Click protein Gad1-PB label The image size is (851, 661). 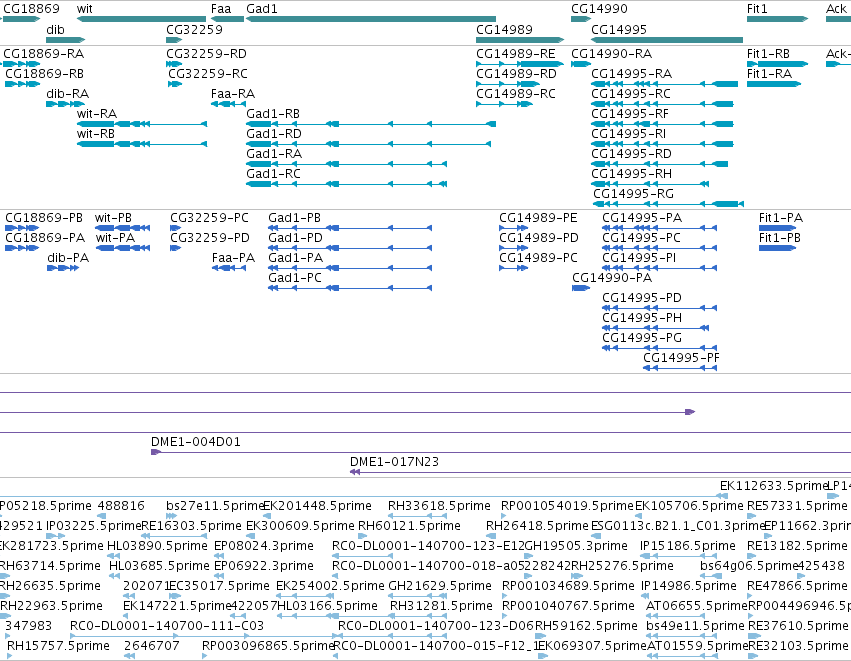pos(295,218)
